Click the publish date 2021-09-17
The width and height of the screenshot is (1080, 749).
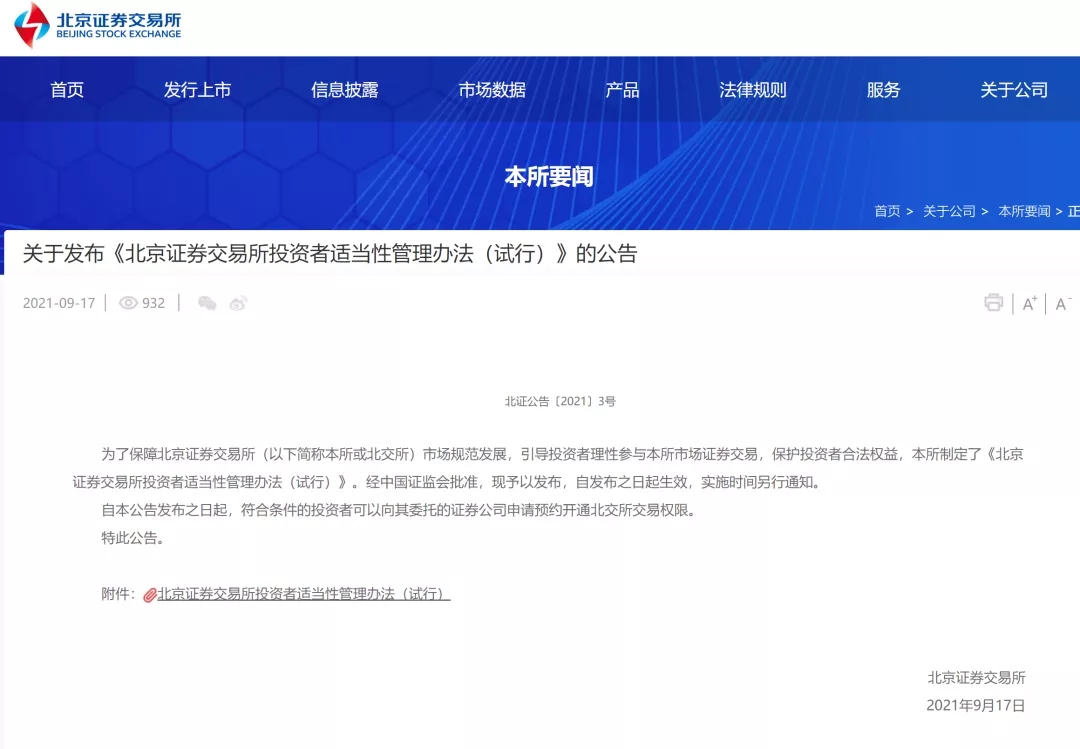(59, 303)
